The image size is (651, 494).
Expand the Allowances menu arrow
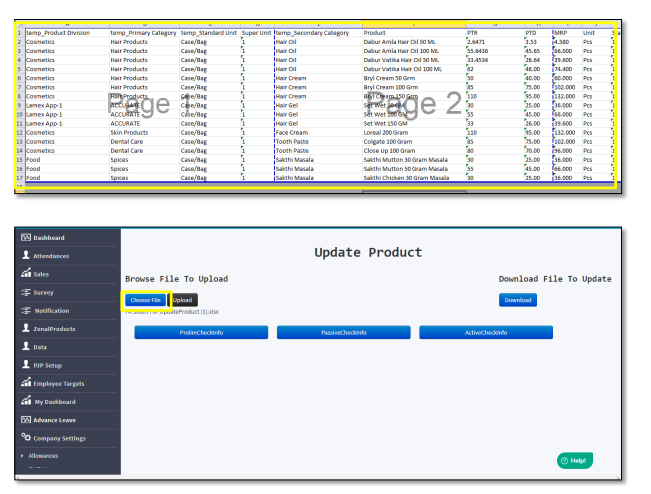[x=22, y=456]
